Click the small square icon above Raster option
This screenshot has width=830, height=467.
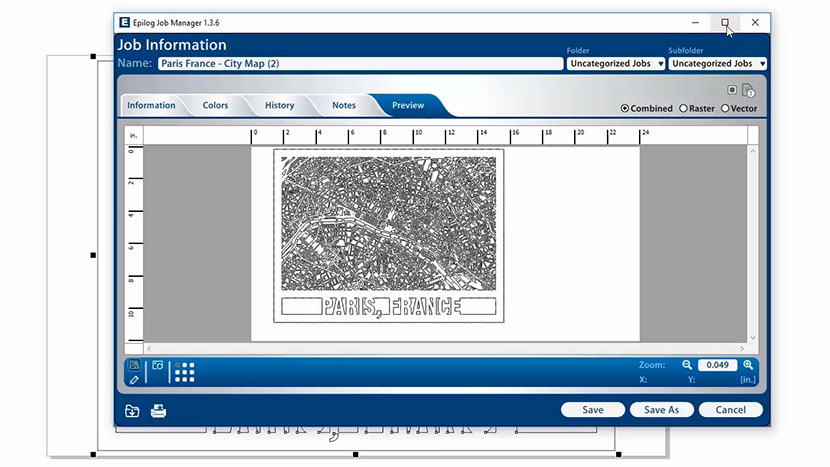point(732,90)
